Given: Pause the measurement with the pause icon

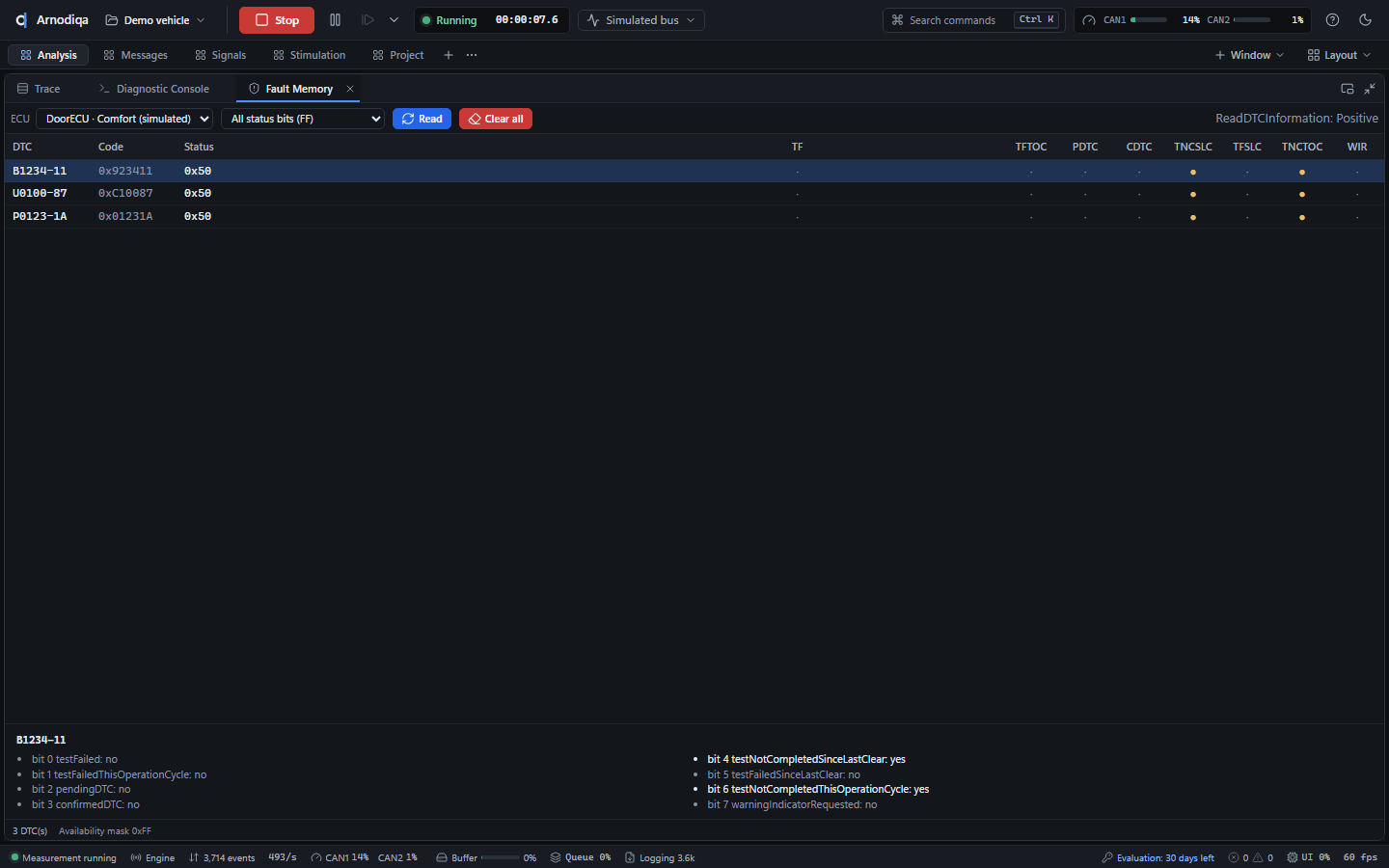Looking at the screenshot, I should point(336,20).
